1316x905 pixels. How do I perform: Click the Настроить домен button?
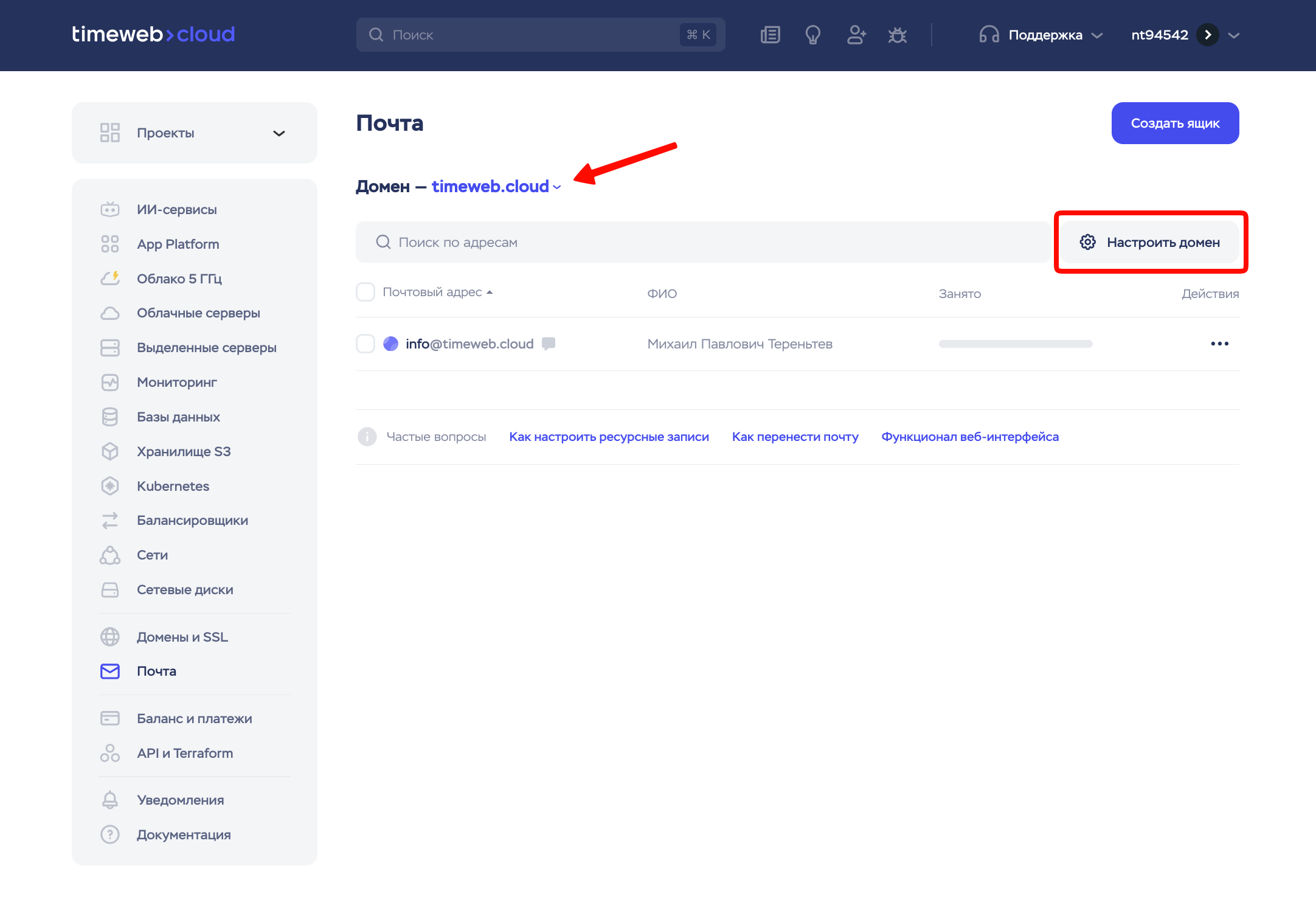point(1149,242)
